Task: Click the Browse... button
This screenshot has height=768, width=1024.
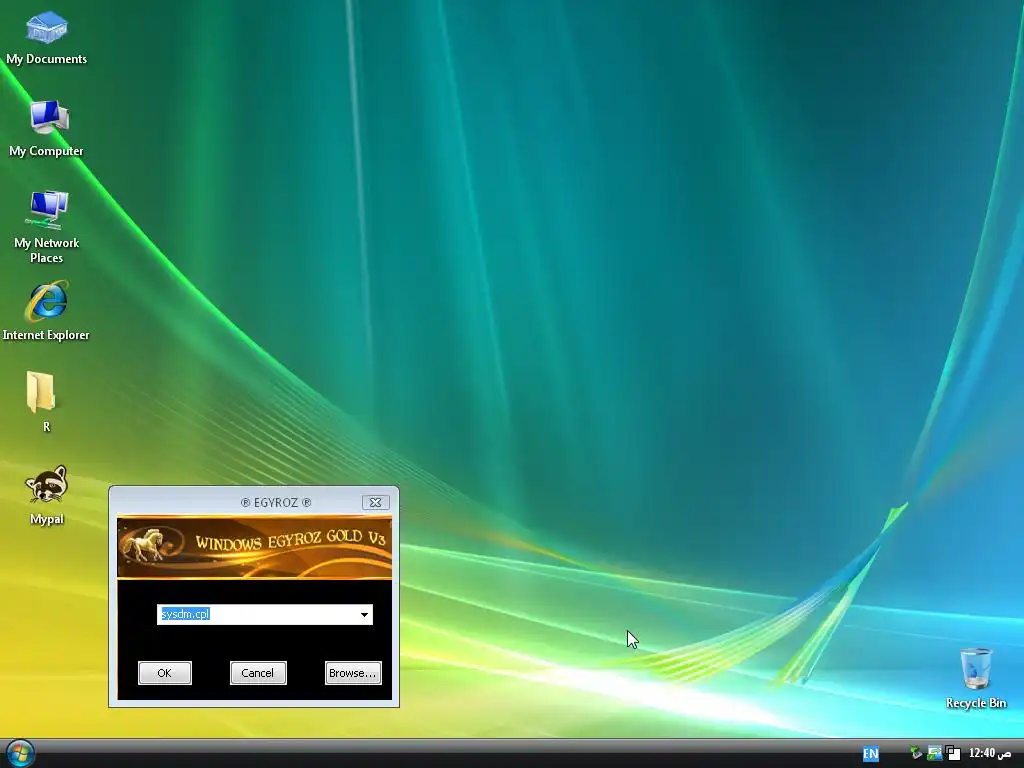Action: click(353, 673)
